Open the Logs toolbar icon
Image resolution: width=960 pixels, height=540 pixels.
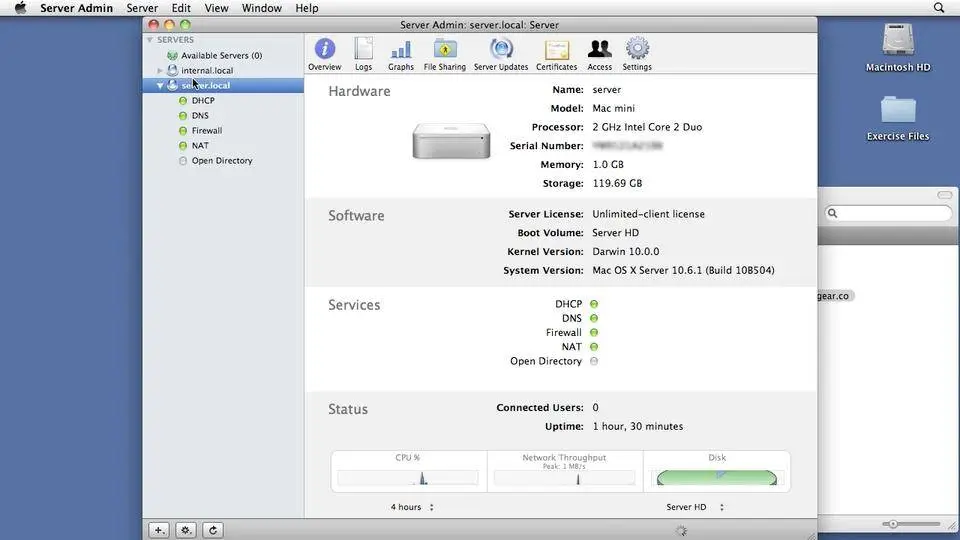click(x=363, y=54)
